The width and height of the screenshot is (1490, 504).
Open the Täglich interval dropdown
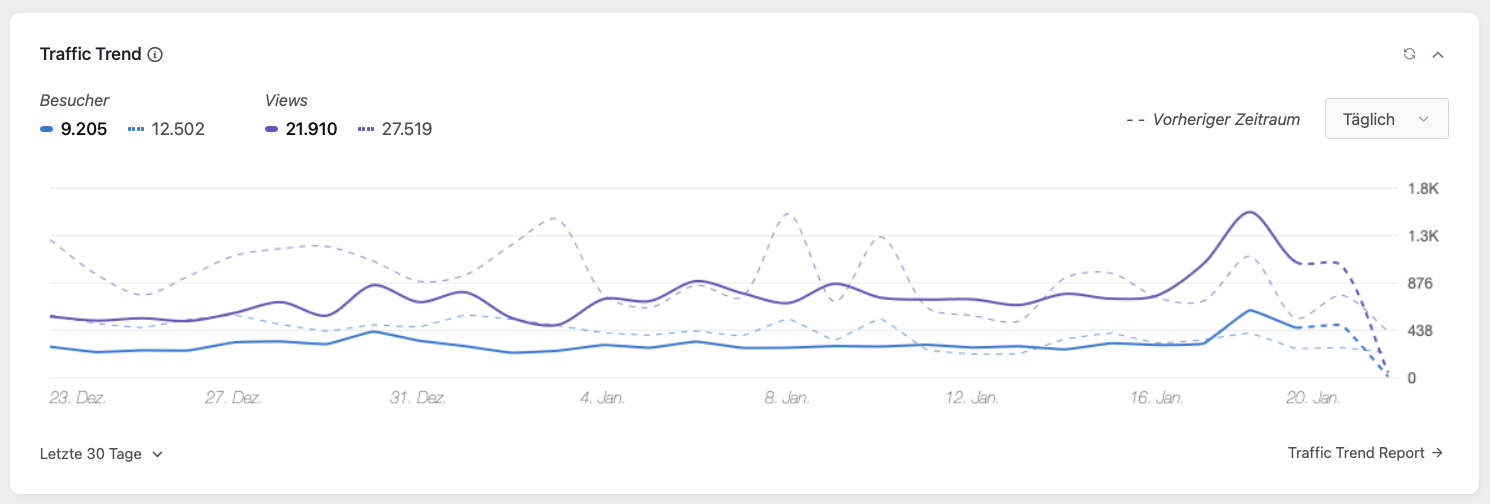[x=1386, y=119]
